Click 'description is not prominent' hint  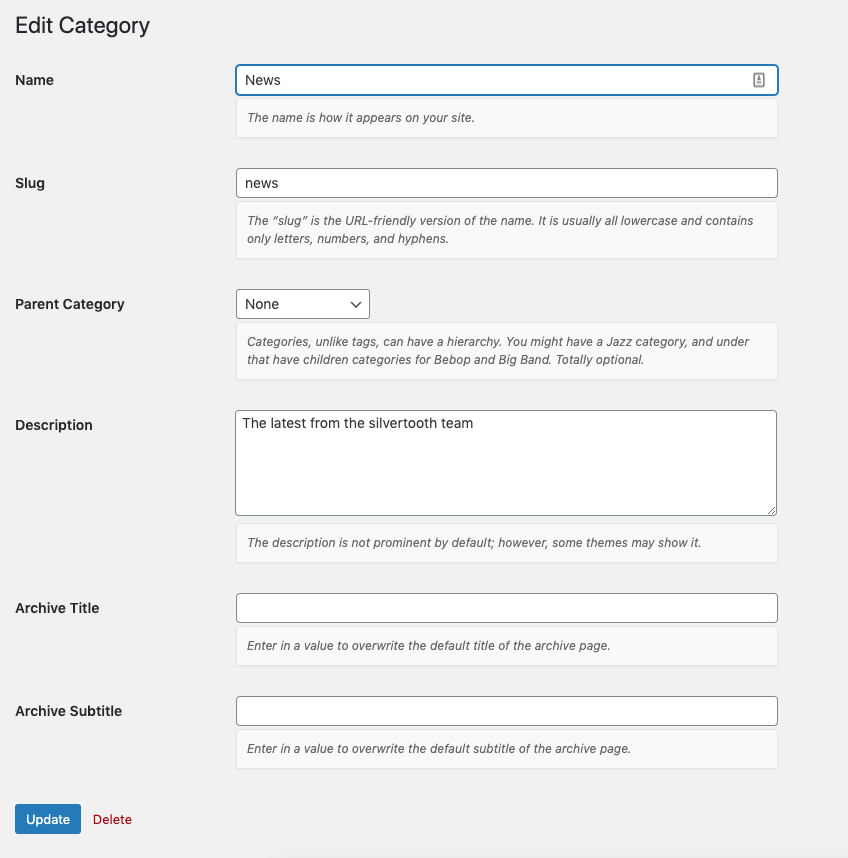tap(474, 543)
